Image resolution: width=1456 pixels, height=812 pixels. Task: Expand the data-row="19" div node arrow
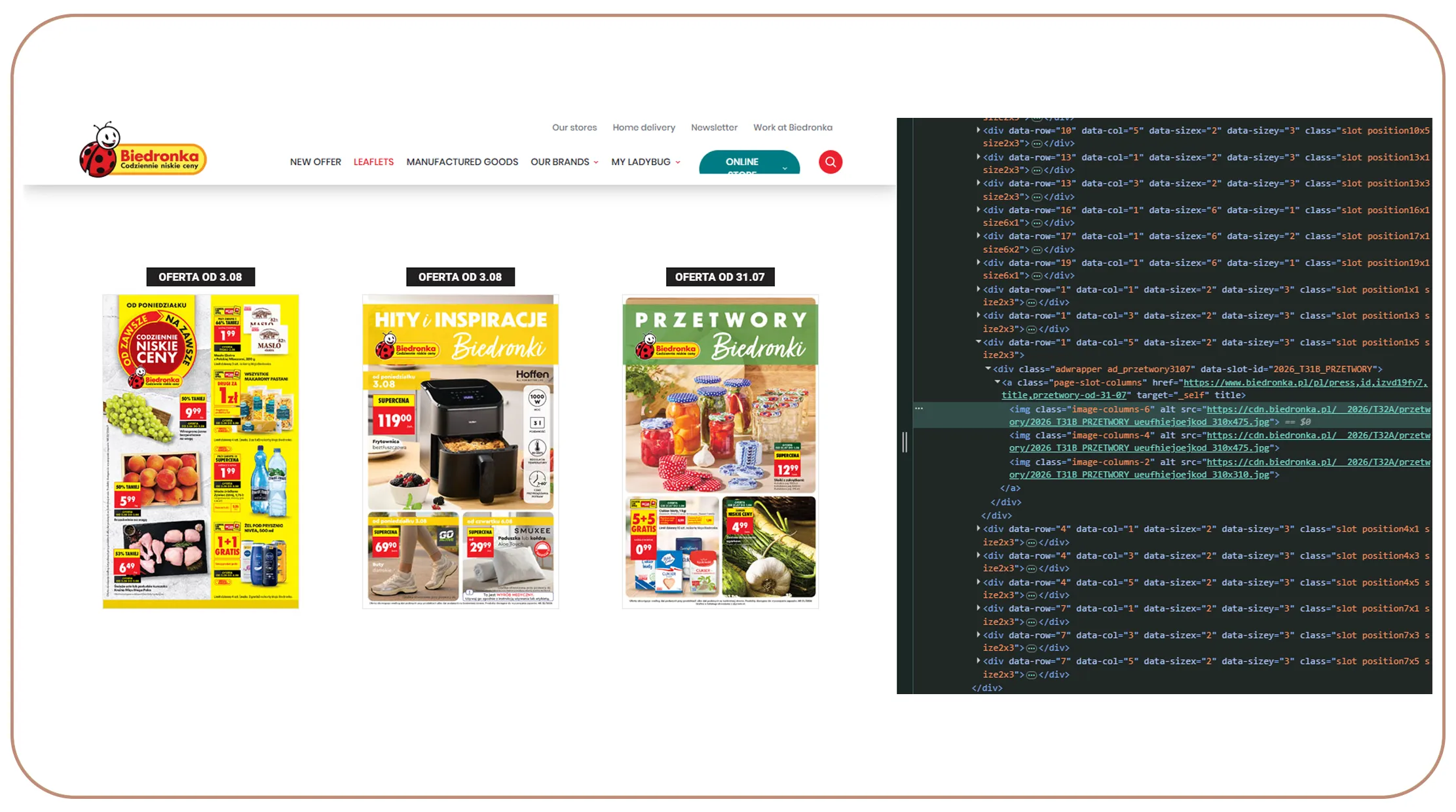click(979, 263)
